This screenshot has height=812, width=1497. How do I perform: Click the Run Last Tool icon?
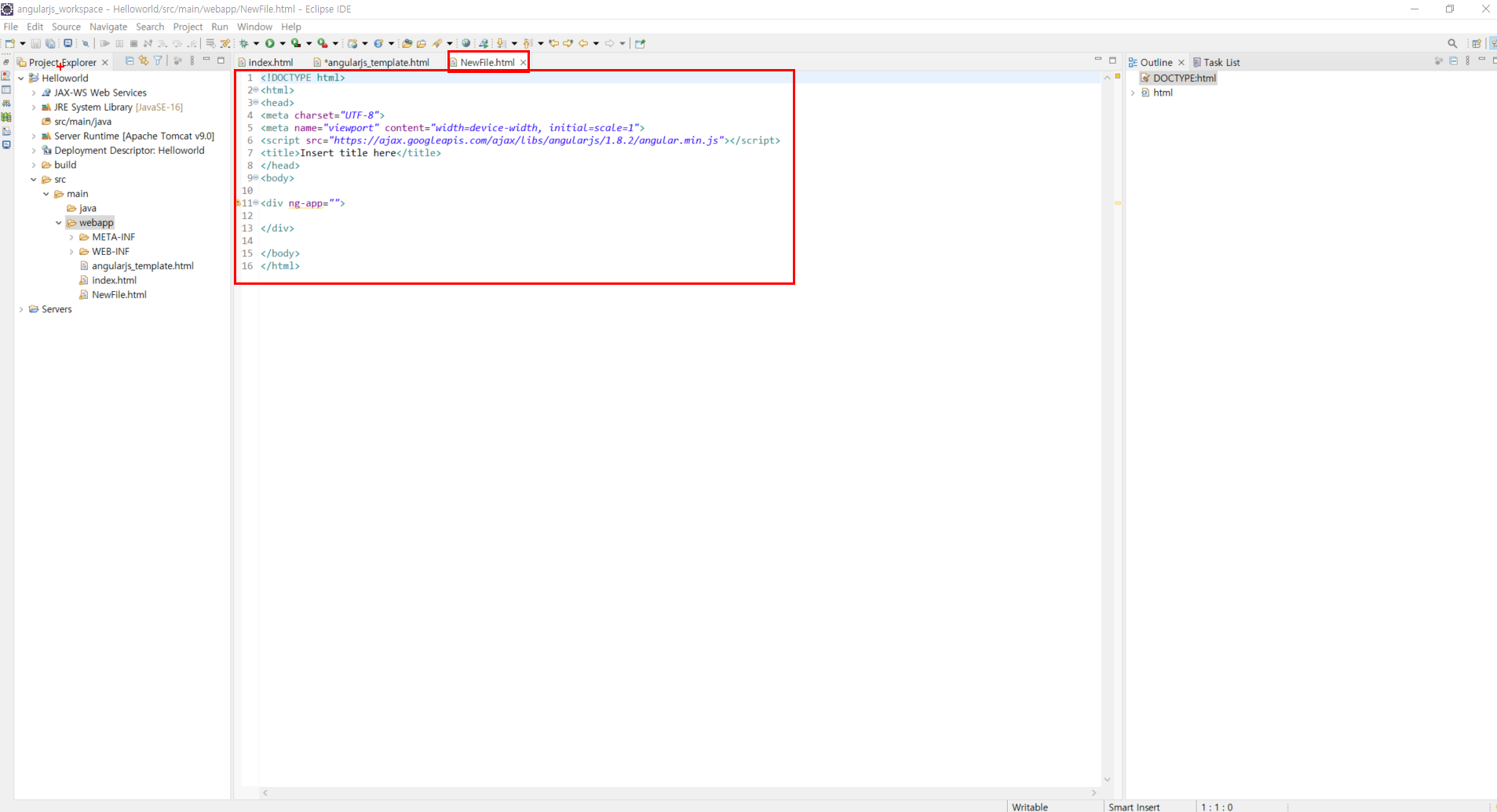coord(322,43)
